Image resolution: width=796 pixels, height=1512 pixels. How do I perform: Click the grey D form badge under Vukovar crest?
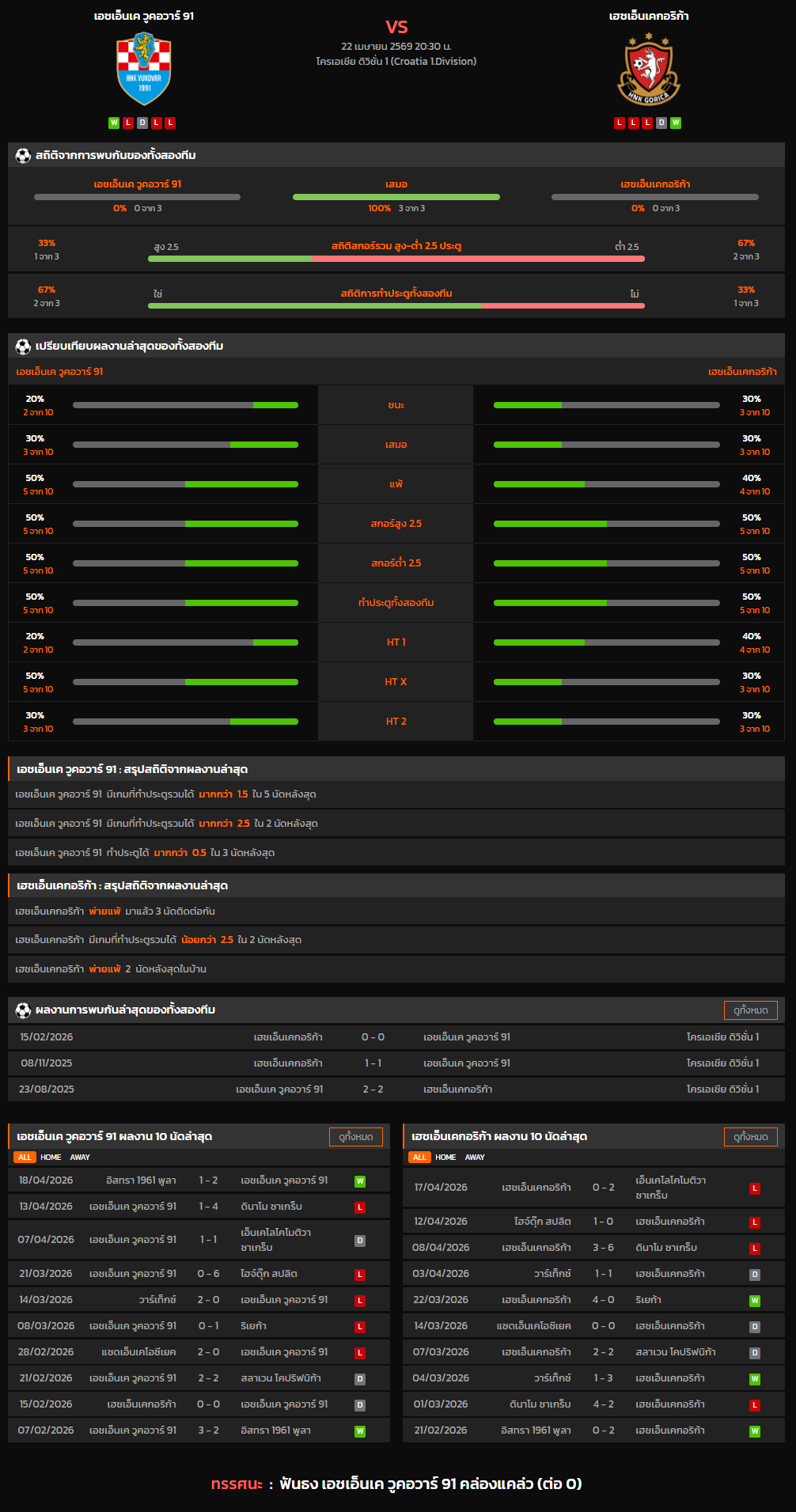[x=142, y=123]
